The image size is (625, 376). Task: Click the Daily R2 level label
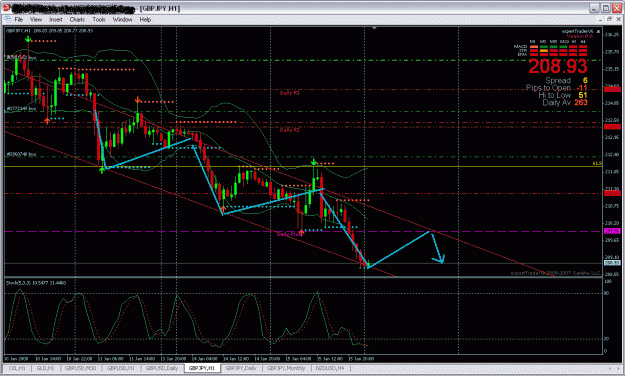[289, 130]
